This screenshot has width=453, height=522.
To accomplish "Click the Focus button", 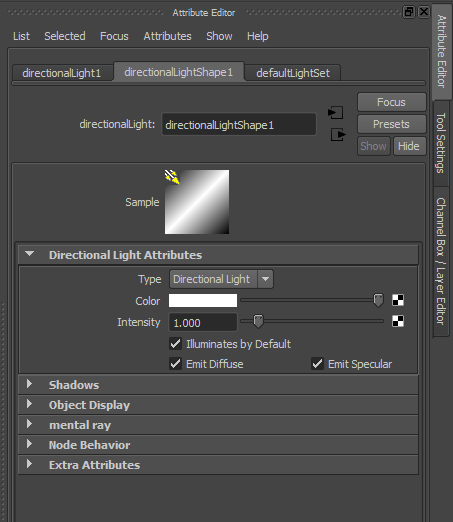I will point(391,102).
